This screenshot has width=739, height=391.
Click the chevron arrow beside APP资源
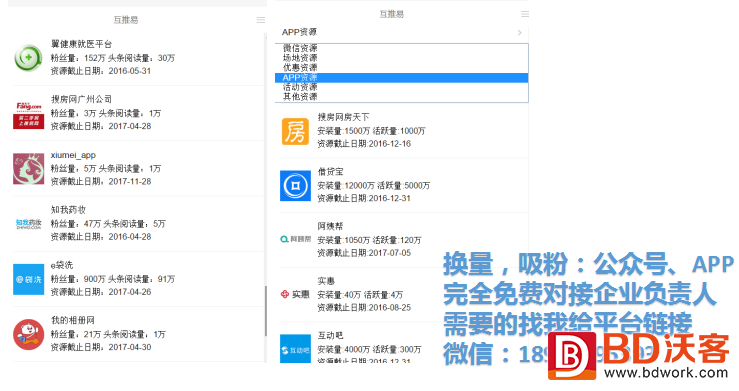click(x=519, y=33)
